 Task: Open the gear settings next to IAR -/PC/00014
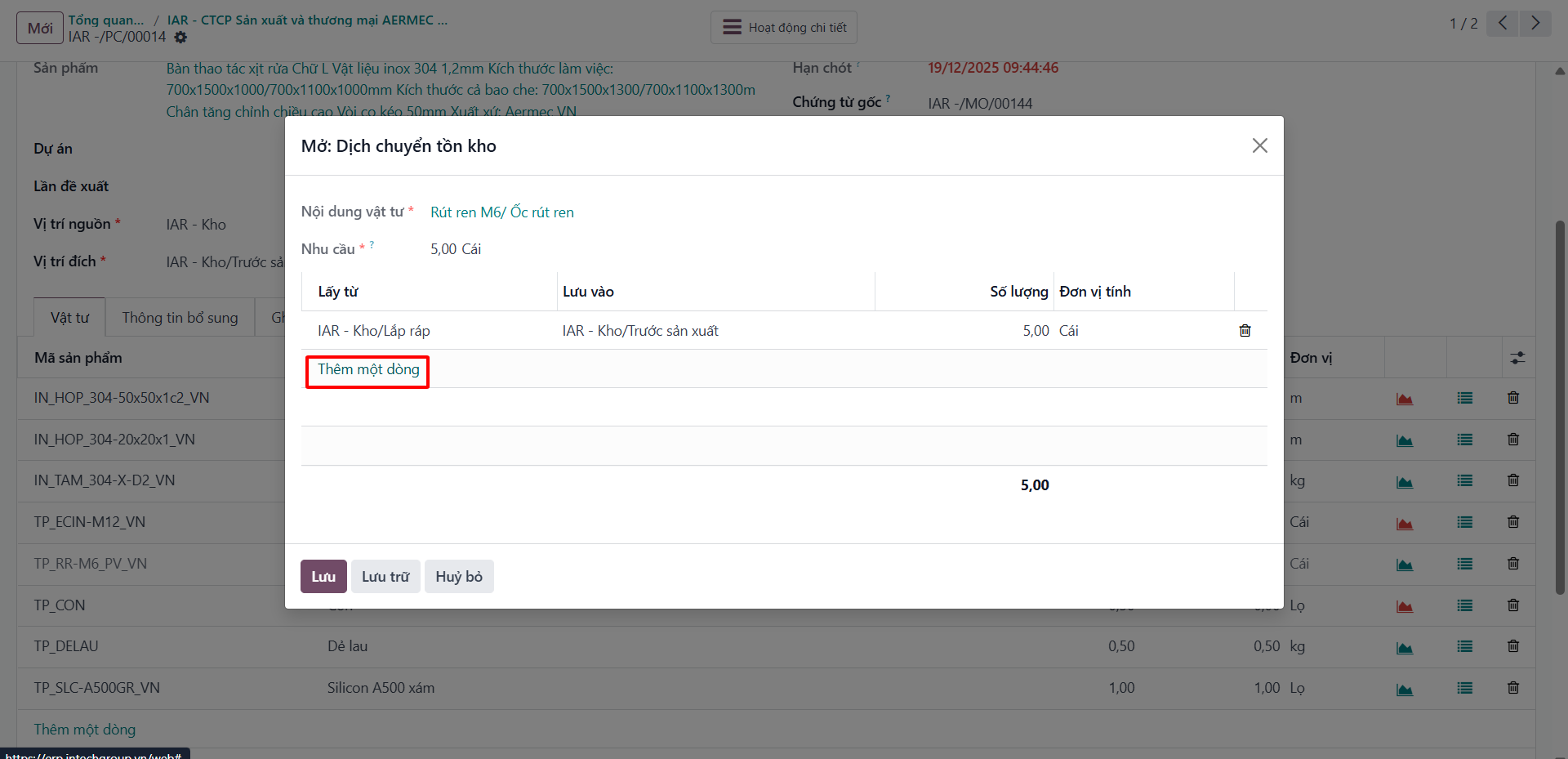[x=180, y=38]
